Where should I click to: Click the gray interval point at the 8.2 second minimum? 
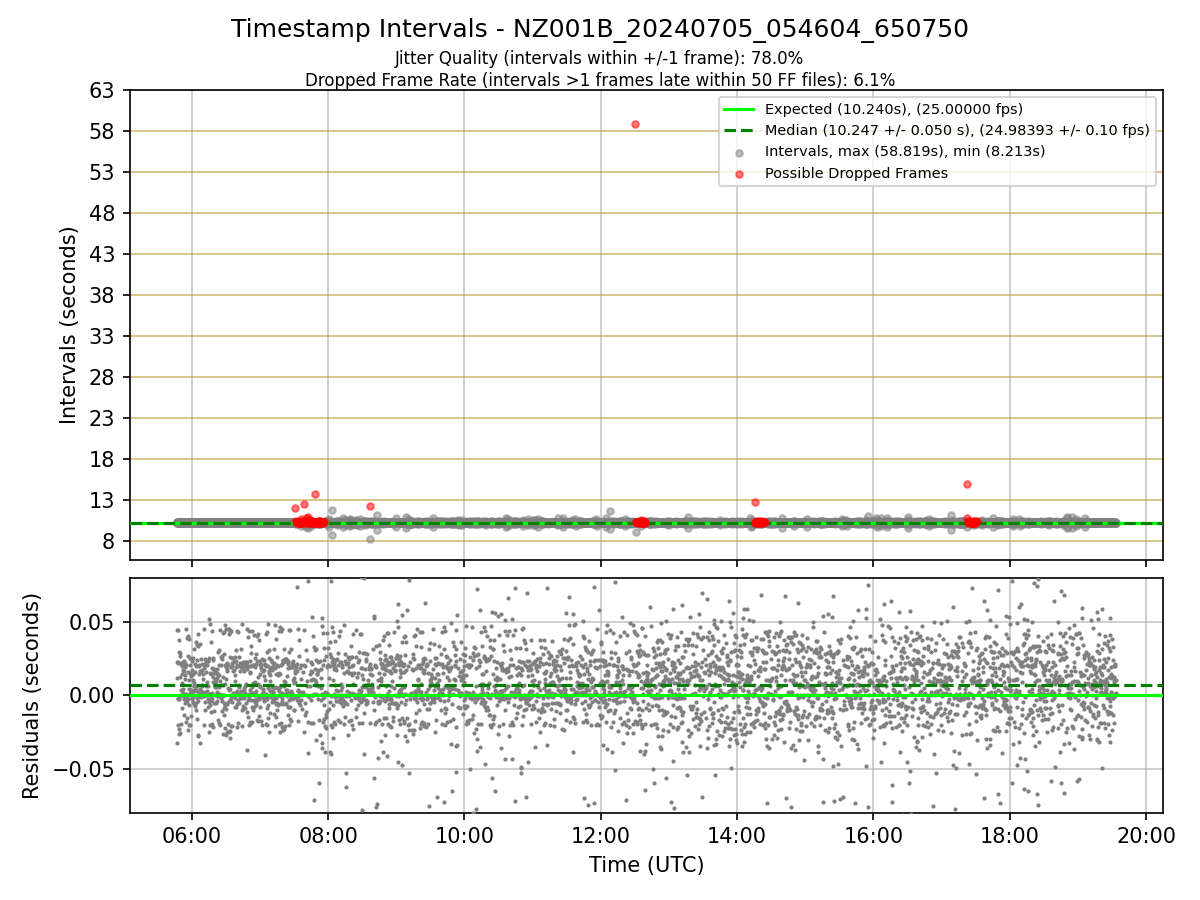370,539
